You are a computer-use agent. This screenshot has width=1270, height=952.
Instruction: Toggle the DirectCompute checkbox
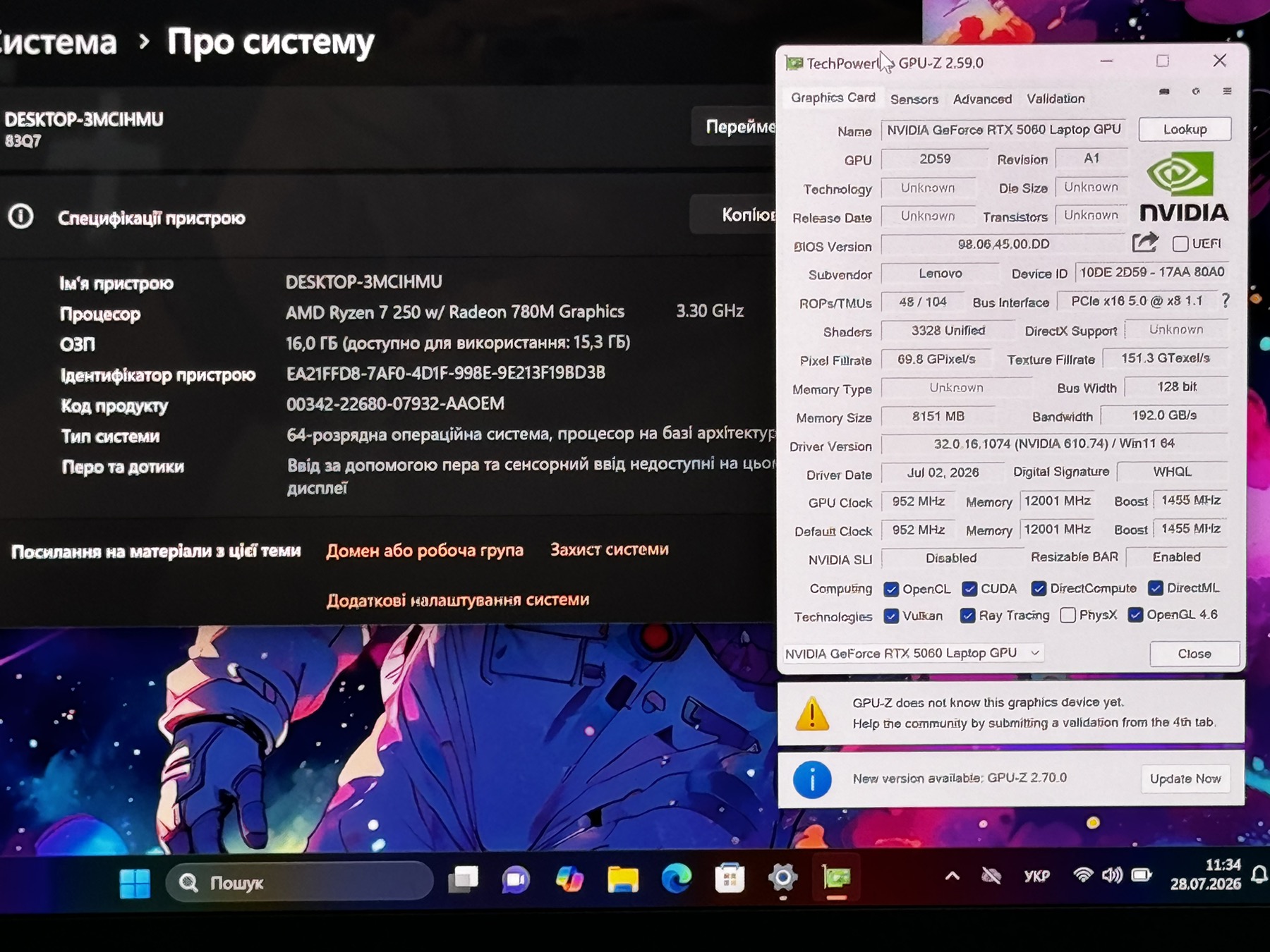[1039, 588]
